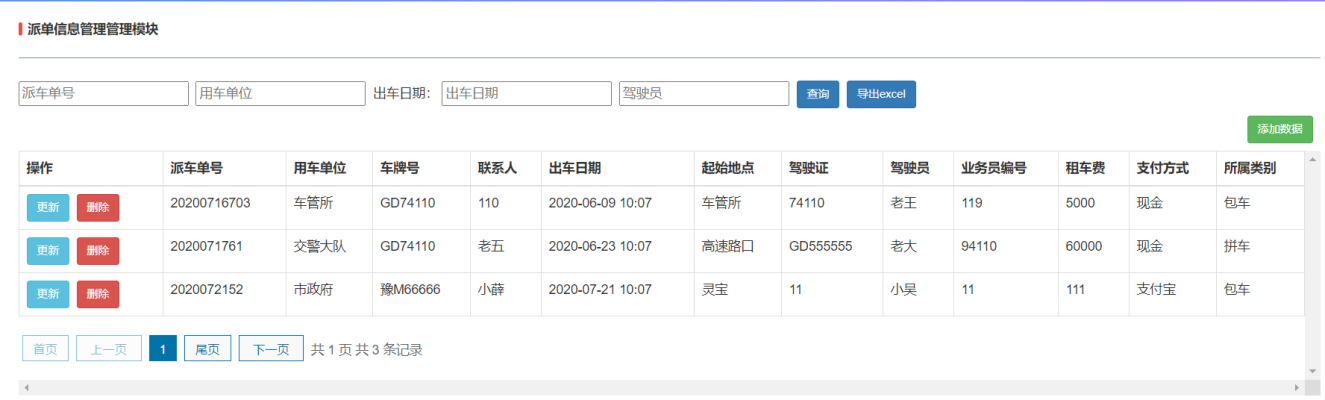Update the 交警大队 row record

tap(48, 251)
